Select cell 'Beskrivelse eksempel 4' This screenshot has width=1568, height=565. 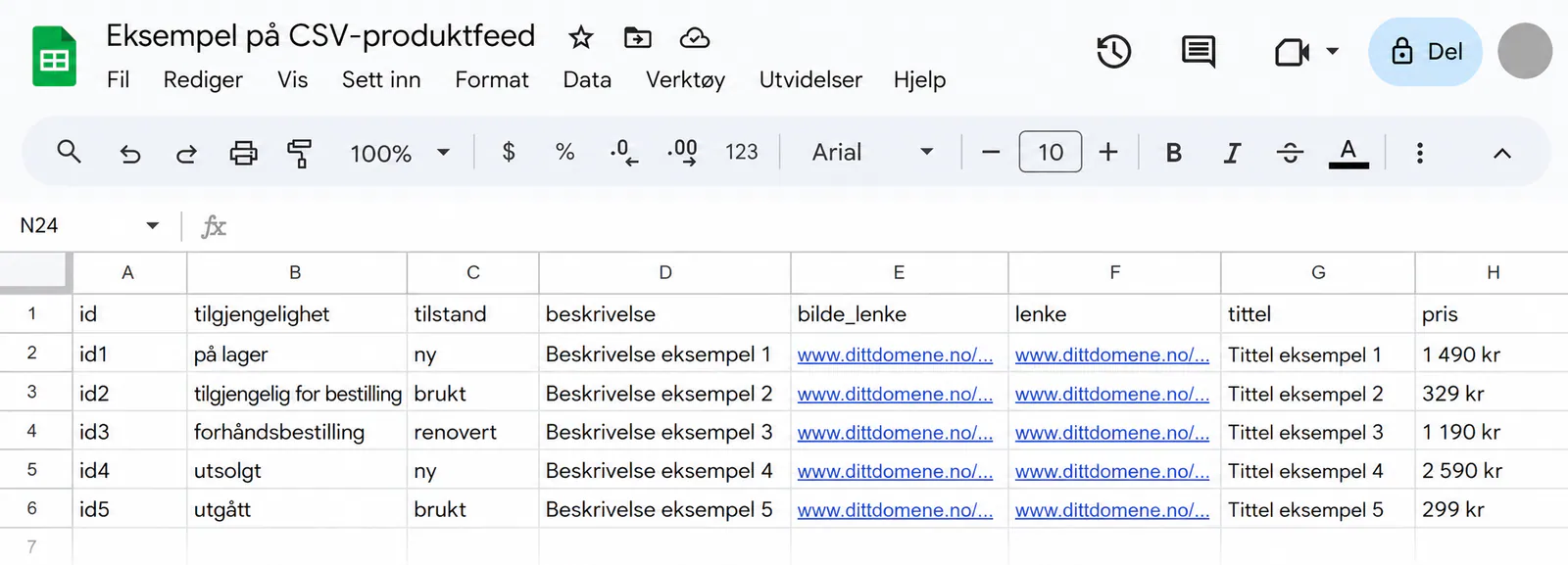pos(664,471)
